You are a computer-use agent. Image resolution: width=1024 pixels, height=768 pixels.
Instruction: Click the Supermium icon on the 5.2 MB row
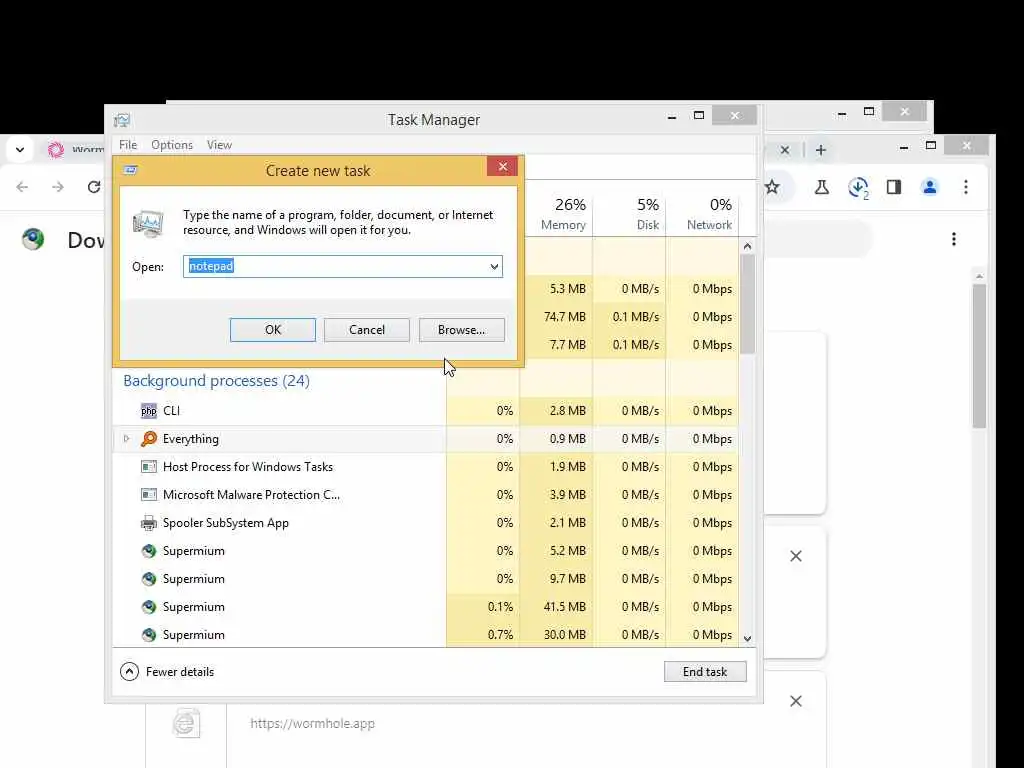pyautogui.click(x=149, y=551)
